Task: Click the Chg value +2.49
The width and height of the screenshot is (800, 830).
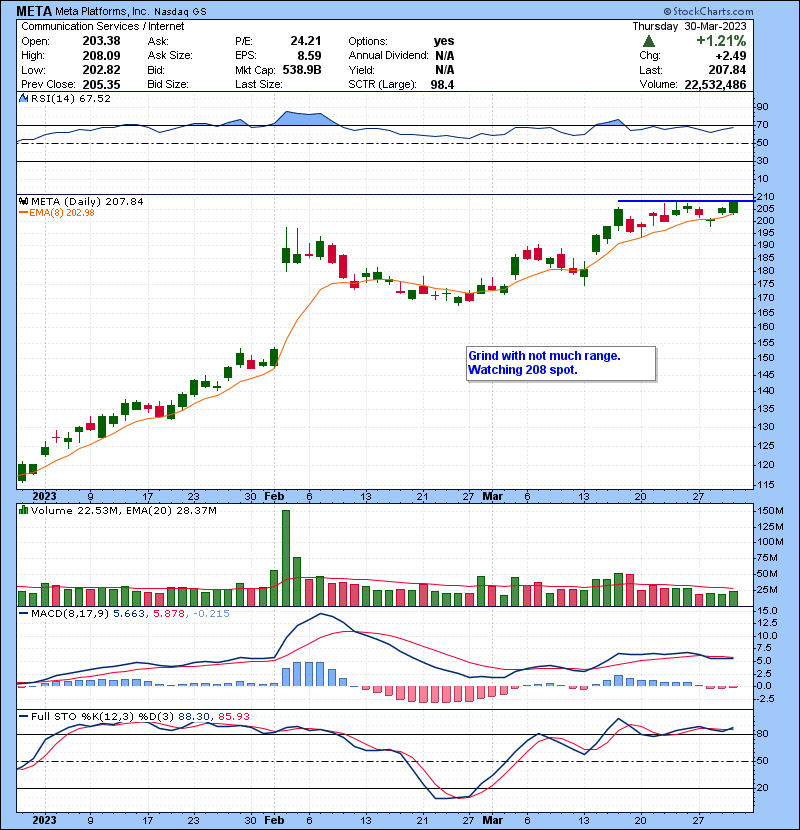Action: pos(731,56)
